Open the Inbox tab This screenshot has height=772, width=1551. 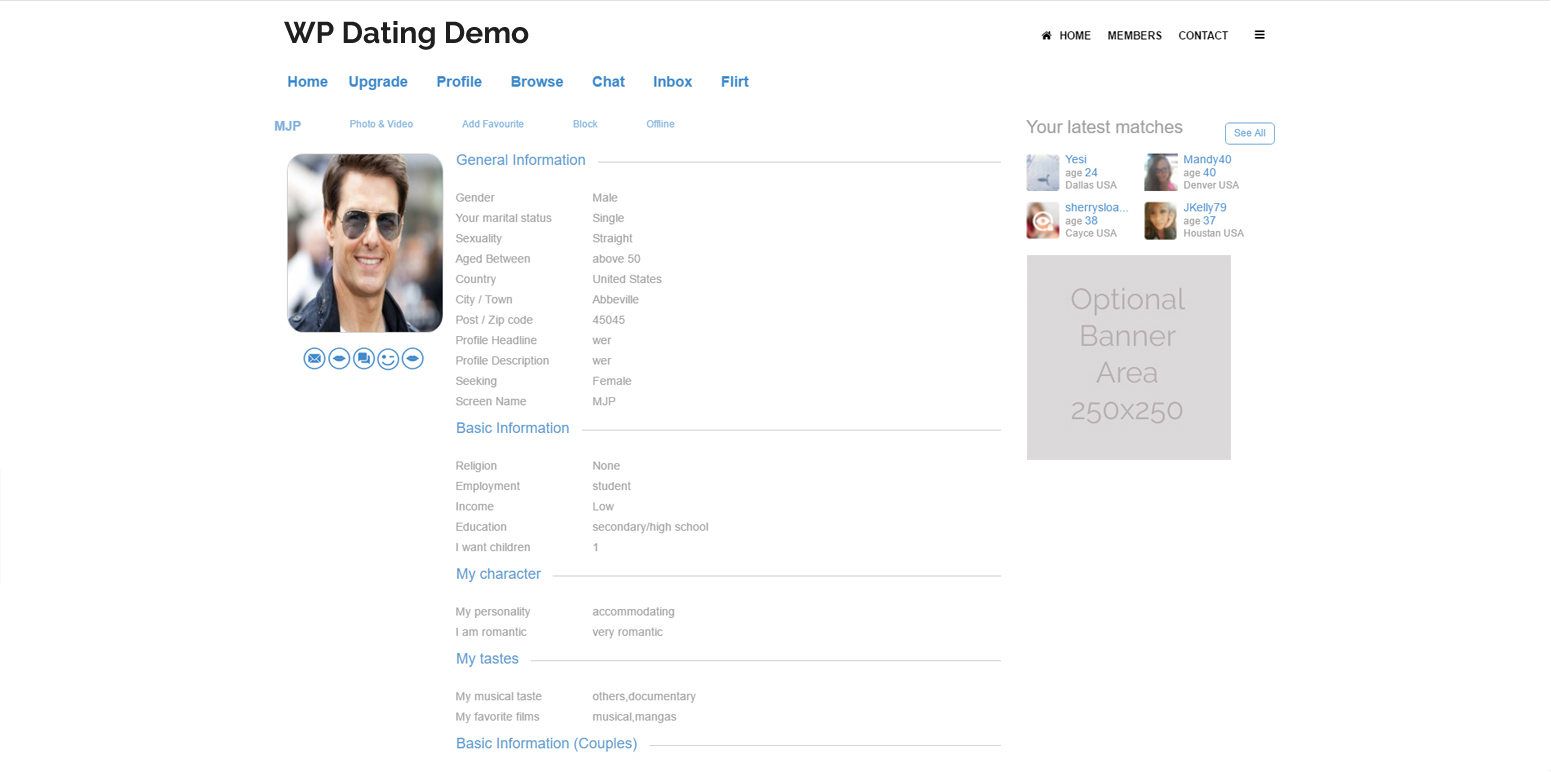[673, 82]
